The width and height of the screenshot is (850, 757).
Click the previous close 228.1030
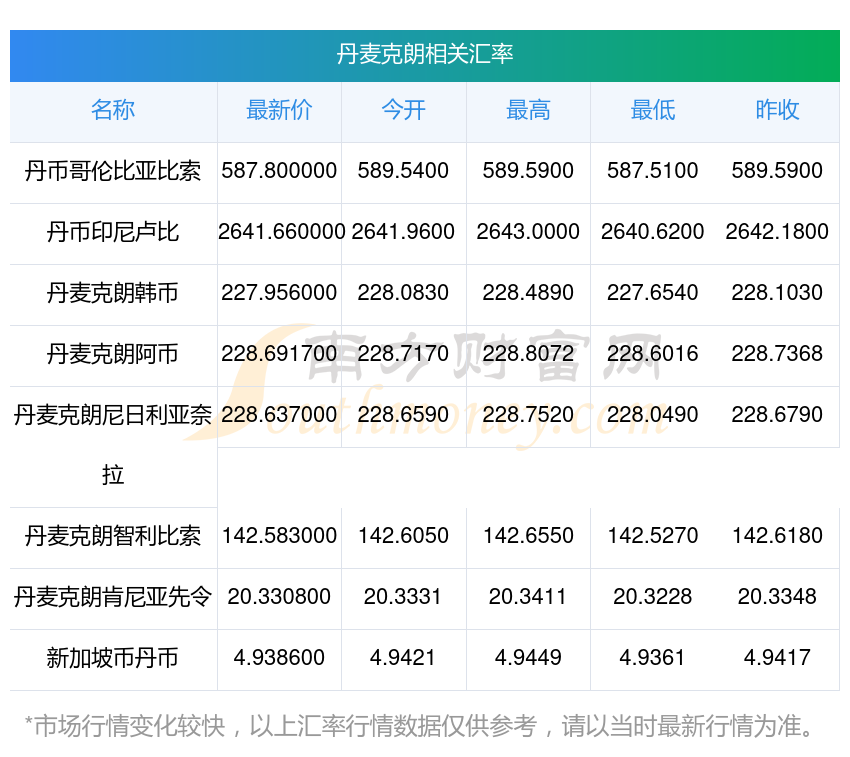point(777,293)
